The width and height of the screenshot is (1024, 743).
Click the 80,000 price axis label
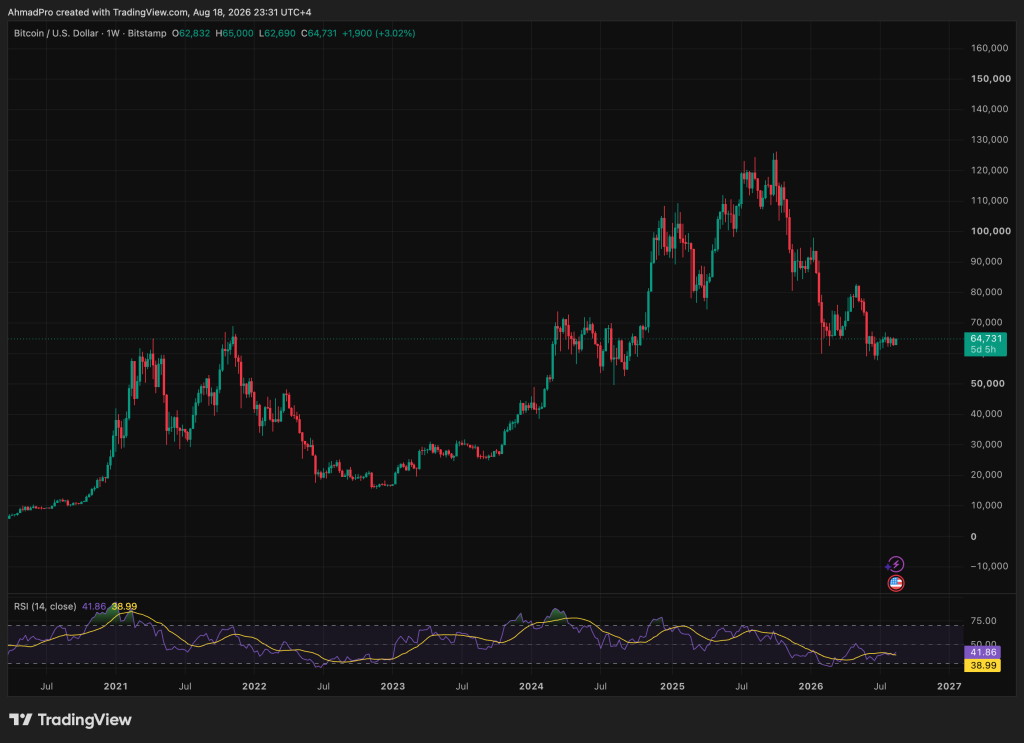click(986, 292)
